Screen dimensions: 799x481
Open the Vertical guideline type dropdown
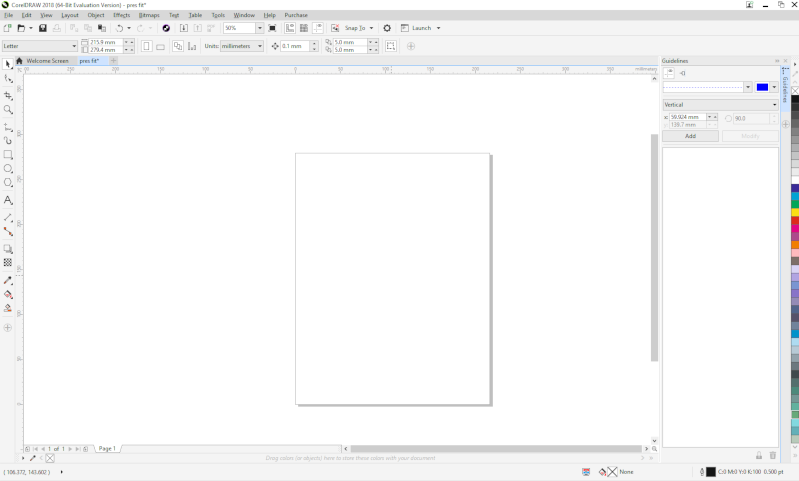(720, 104)
